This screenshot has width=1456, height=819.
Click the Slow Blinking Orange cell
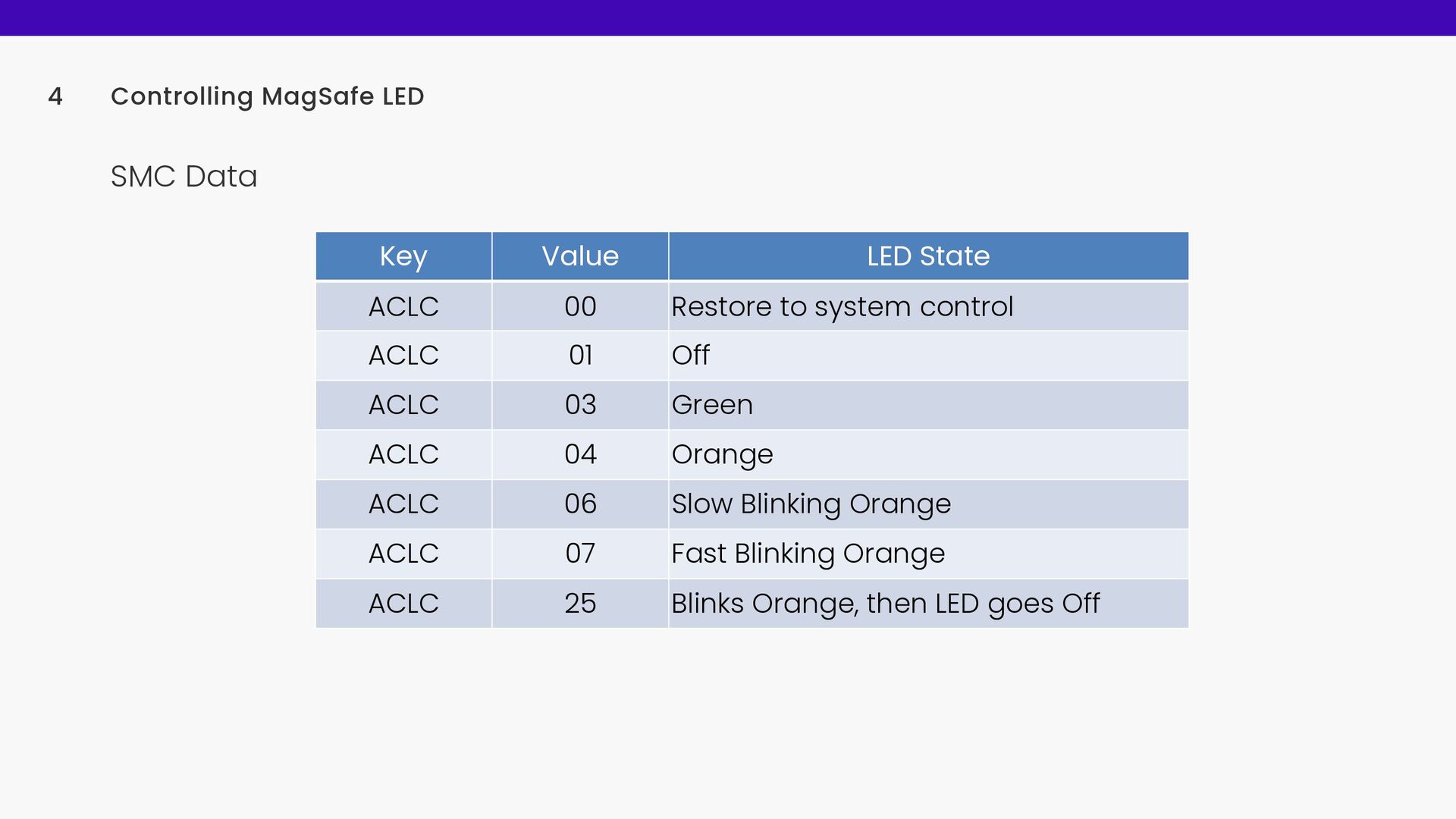tap(928, 504)
